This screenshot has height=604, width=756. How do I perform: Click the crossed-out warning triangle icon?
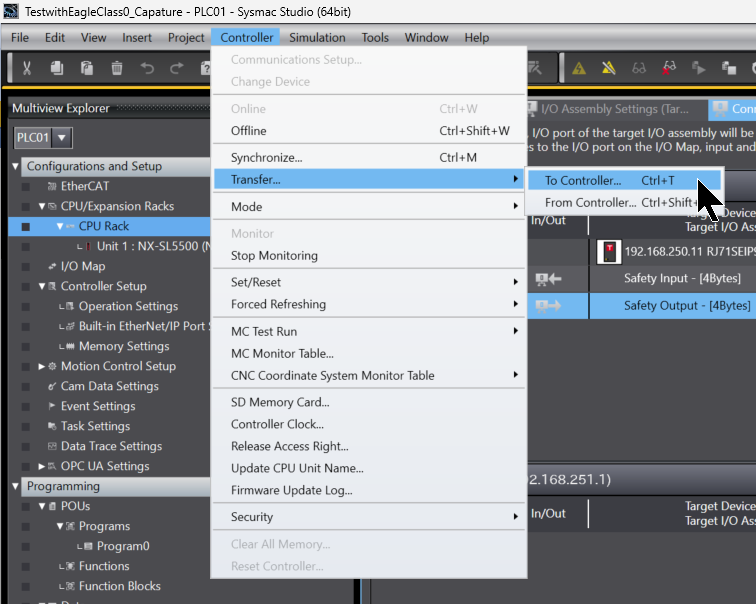tap(609, 68)
